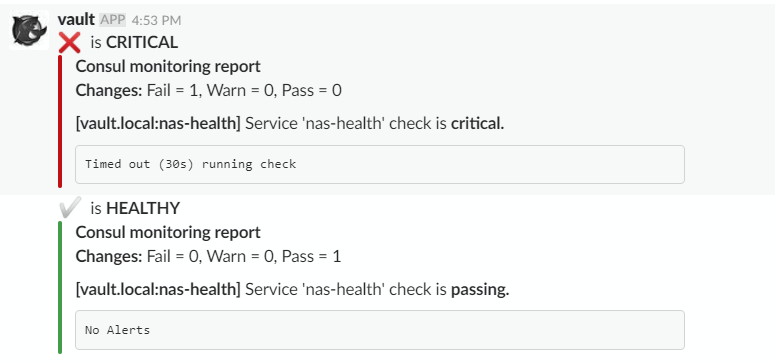This screenshot has width=775, height=362.
Task: Click the 'No Alerts' code block
Action: pos(380,330)
